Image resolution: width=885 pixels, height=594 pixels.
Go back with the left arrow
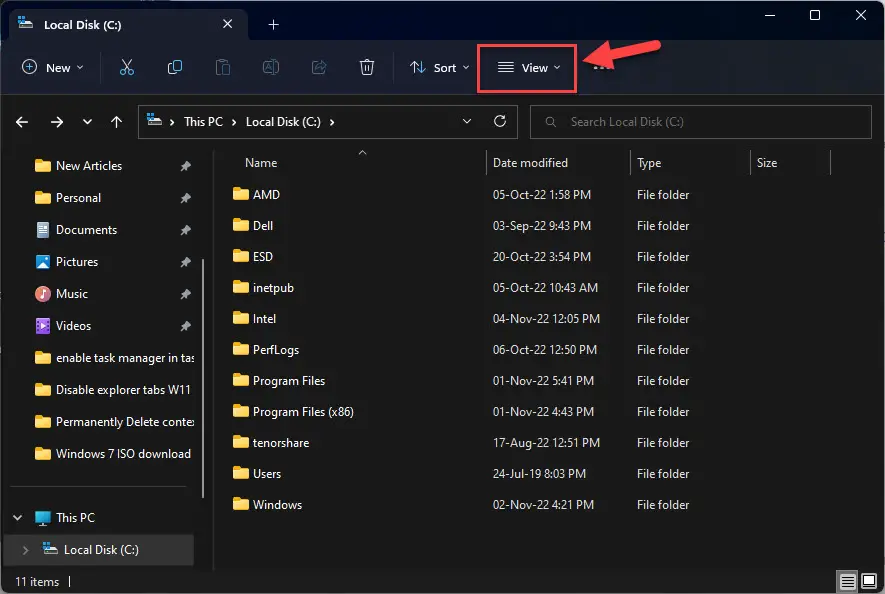click(x=22, y=122)
